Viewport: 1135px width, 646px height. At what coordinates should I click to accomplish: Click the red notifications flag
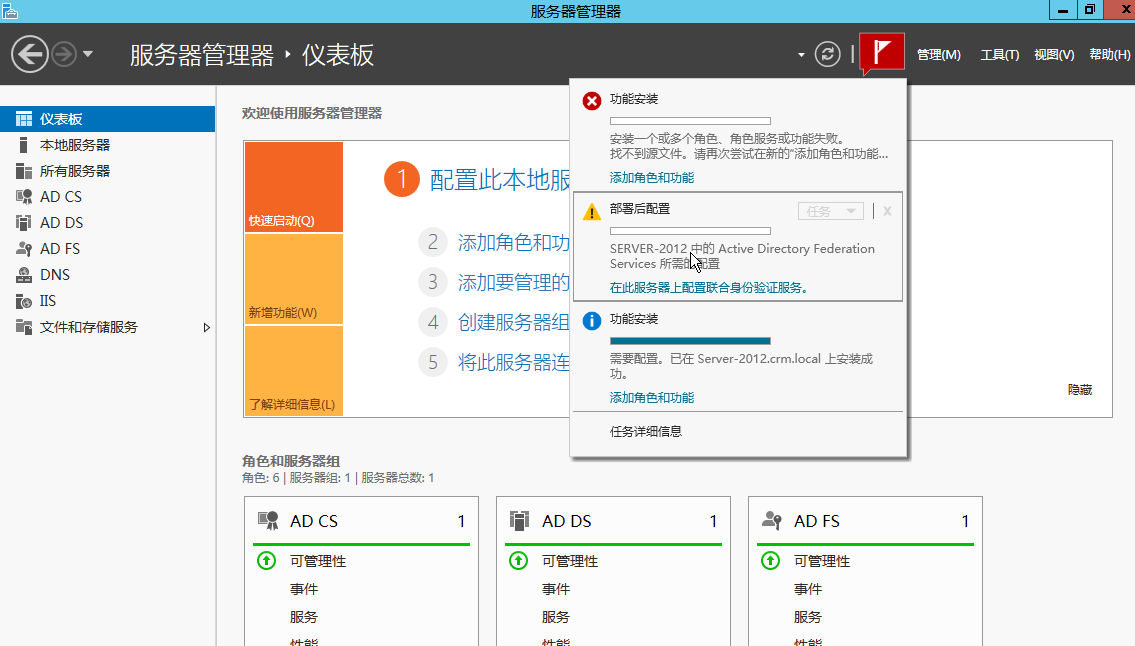tap(882, 52)
